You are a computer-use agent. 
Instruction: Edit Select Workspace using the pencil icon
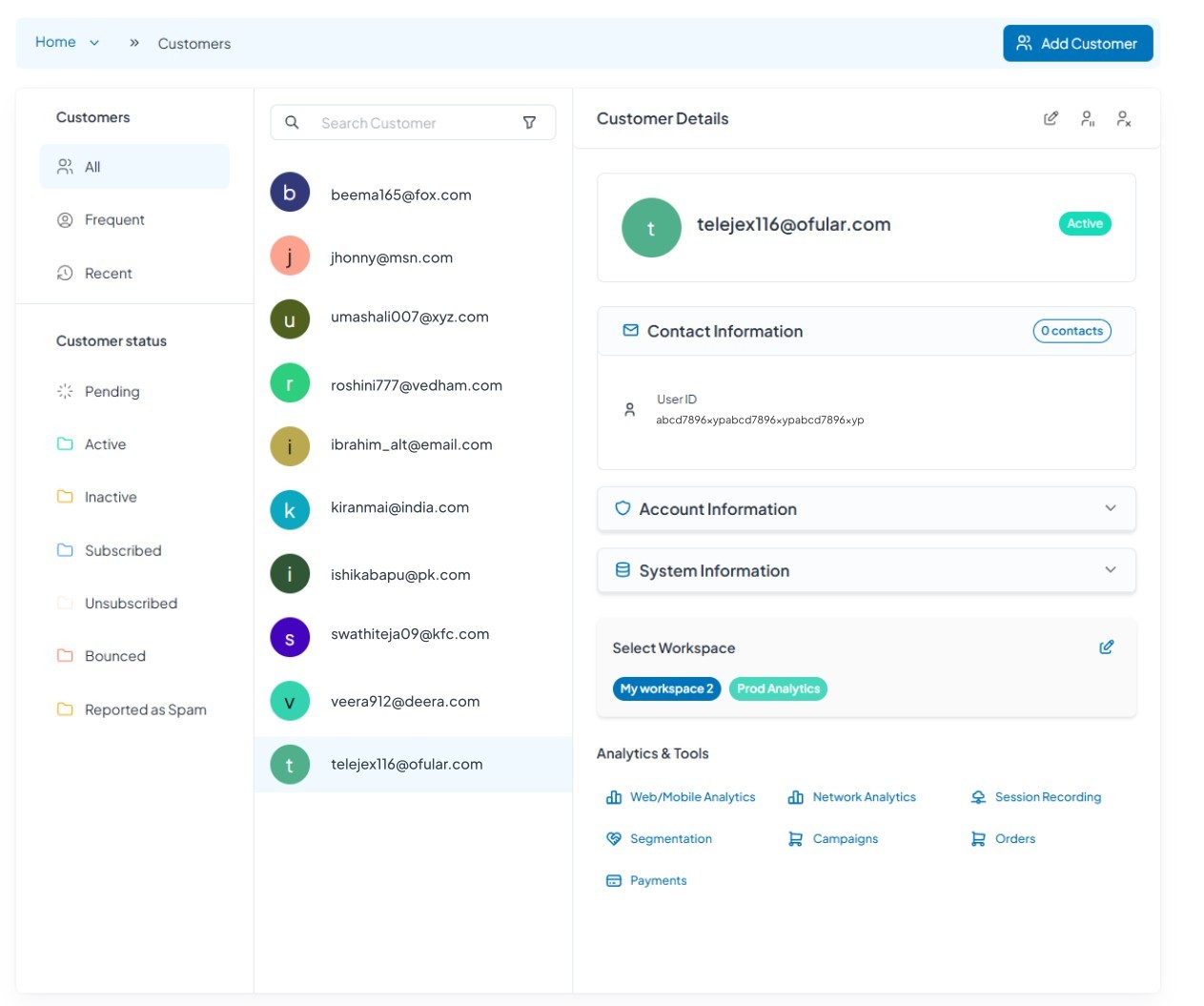[1107, 647]
